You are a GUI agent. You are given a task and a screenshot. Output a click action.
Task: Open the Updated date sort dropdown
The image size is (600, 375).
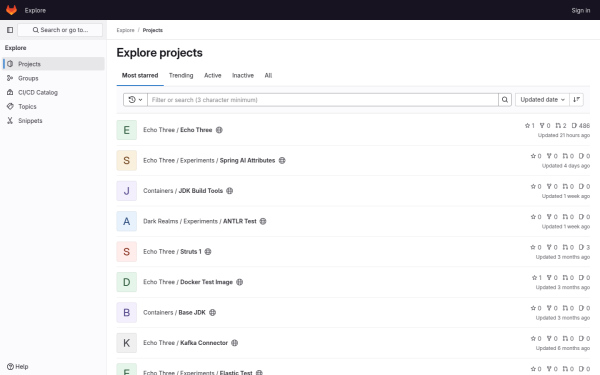pos(542,100)
